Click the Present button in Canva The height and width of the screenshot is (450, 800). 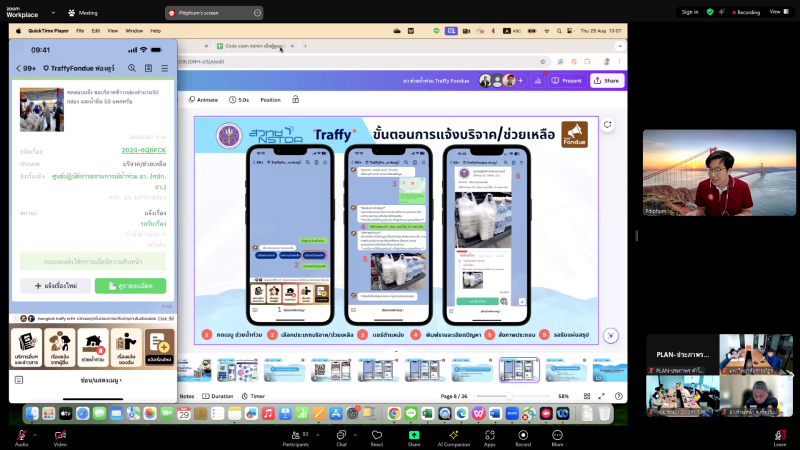(x=567, y=80)
